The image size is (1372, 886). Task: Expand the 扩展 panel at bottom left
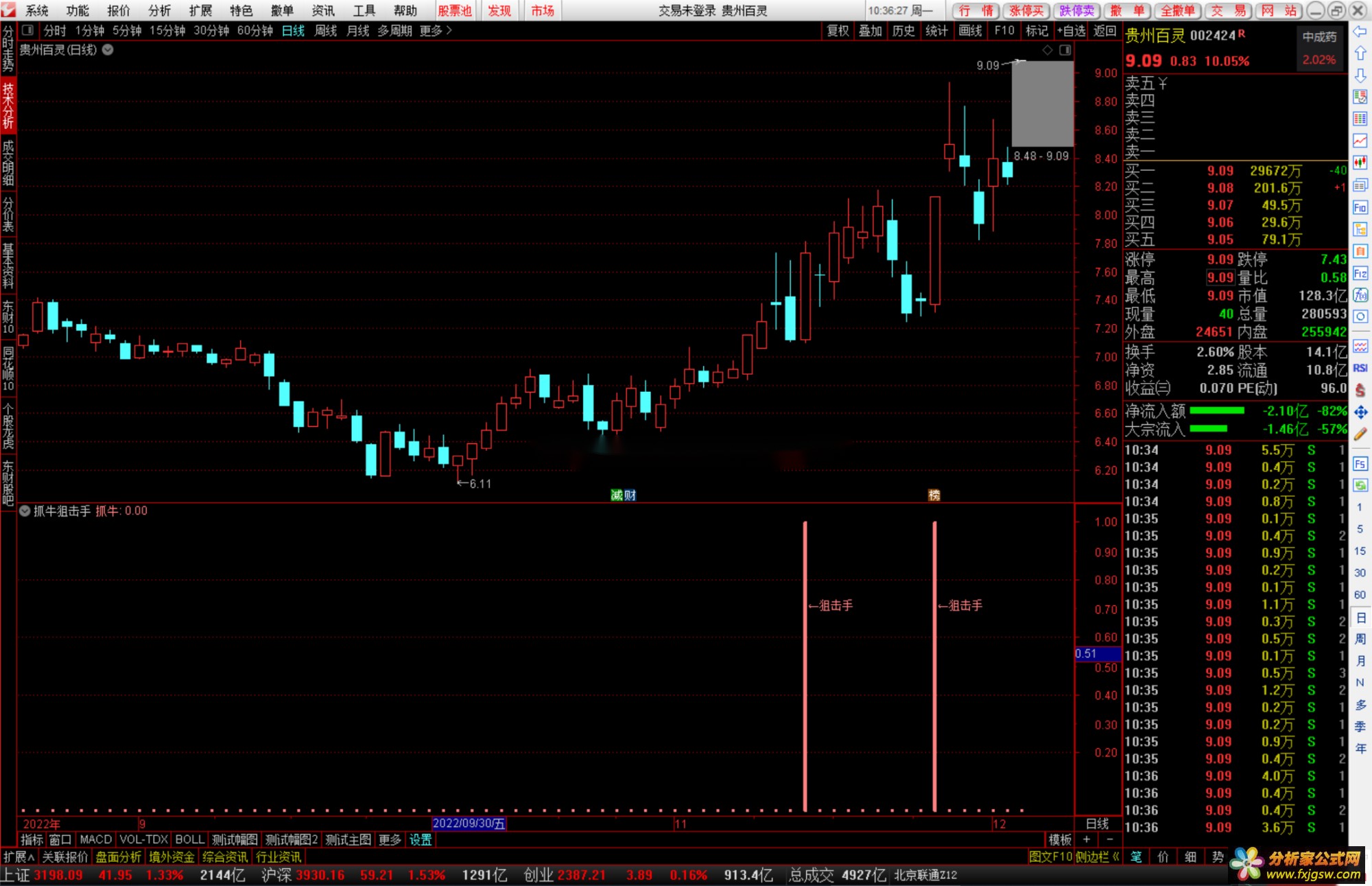(x=19, y=856)
